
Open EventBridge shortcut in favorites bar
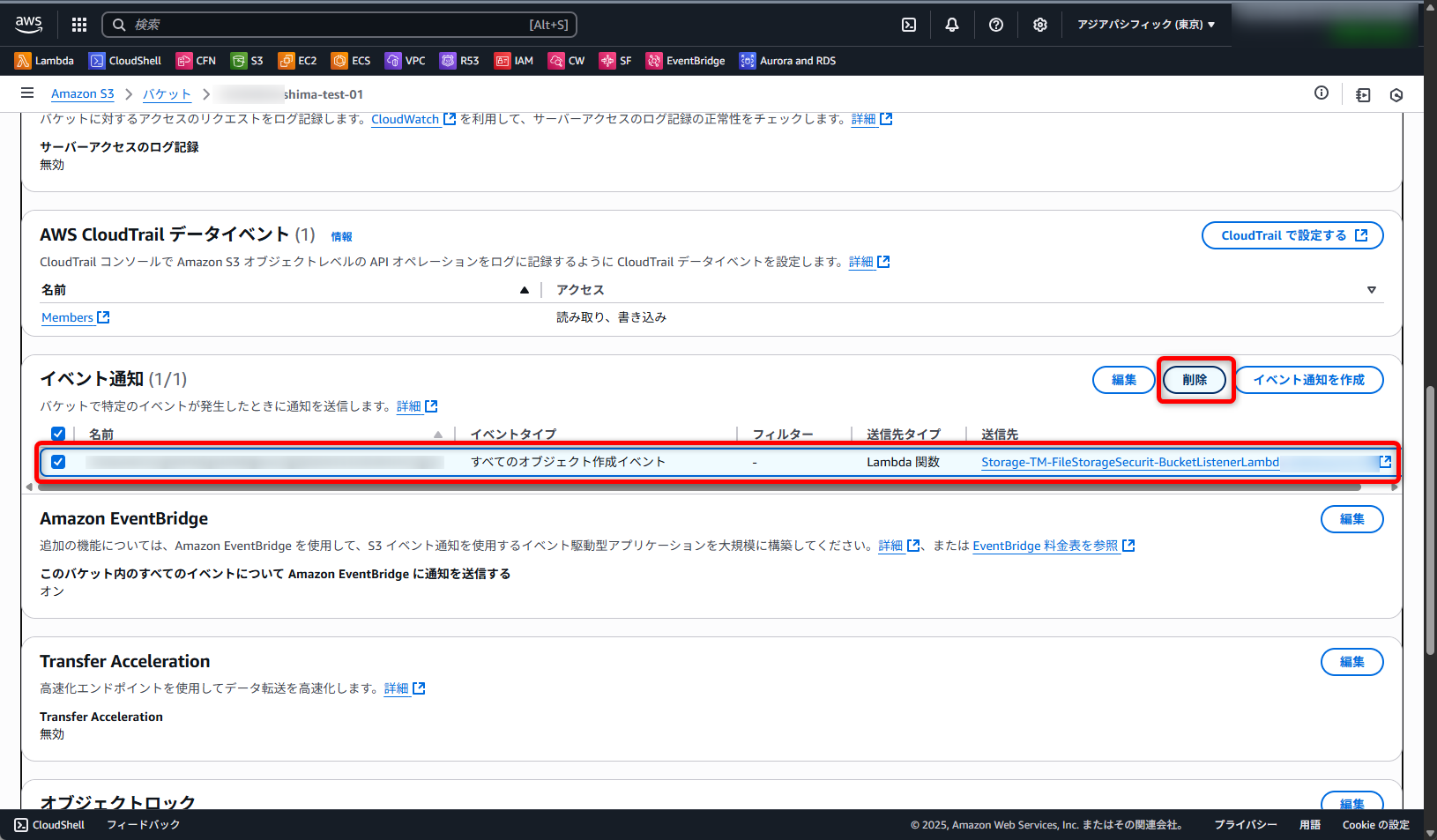pyautogui.click(x=686, y=61)
